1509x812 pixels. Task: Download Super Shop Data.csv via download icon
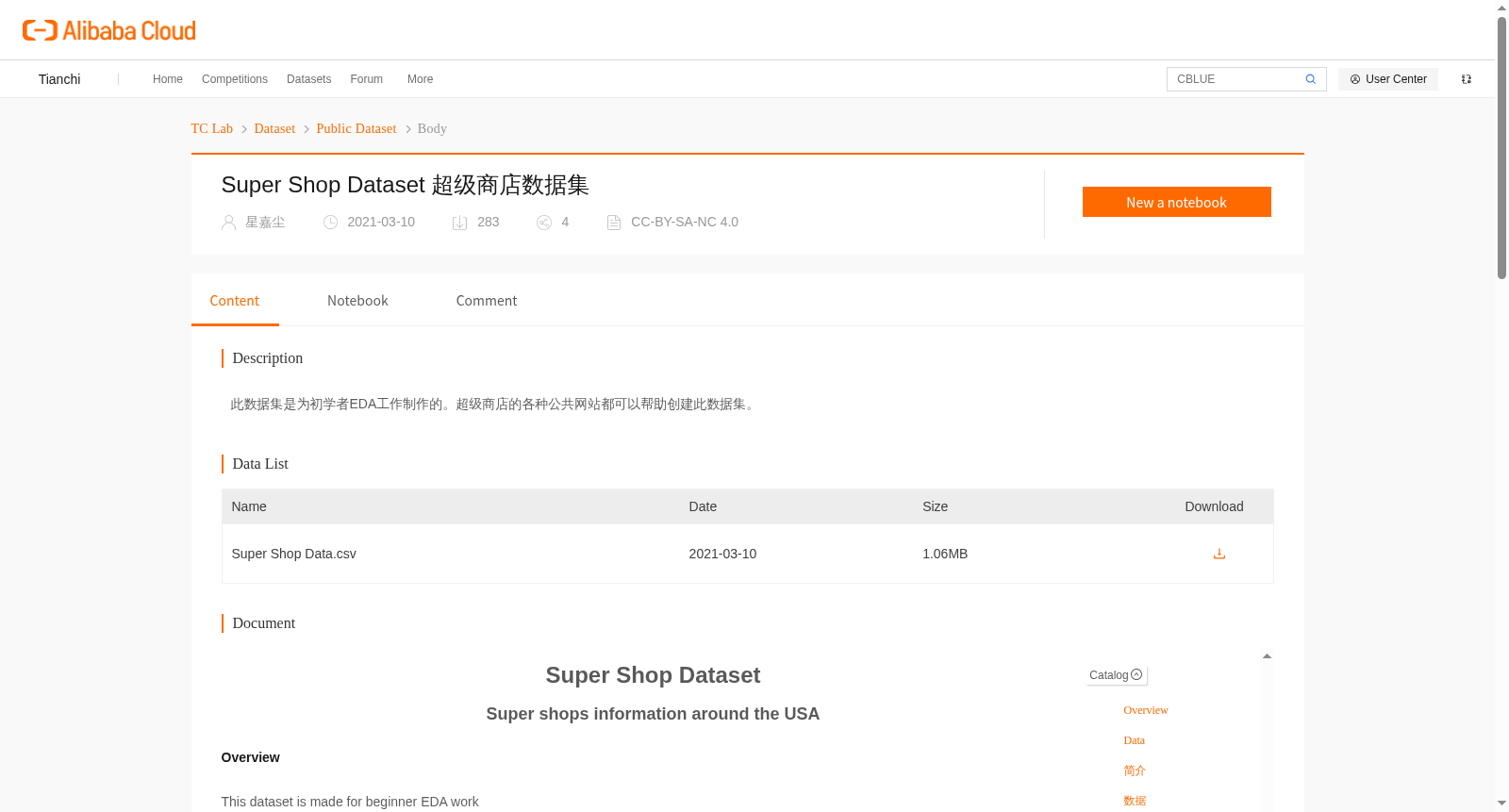tap(1219, 554)
